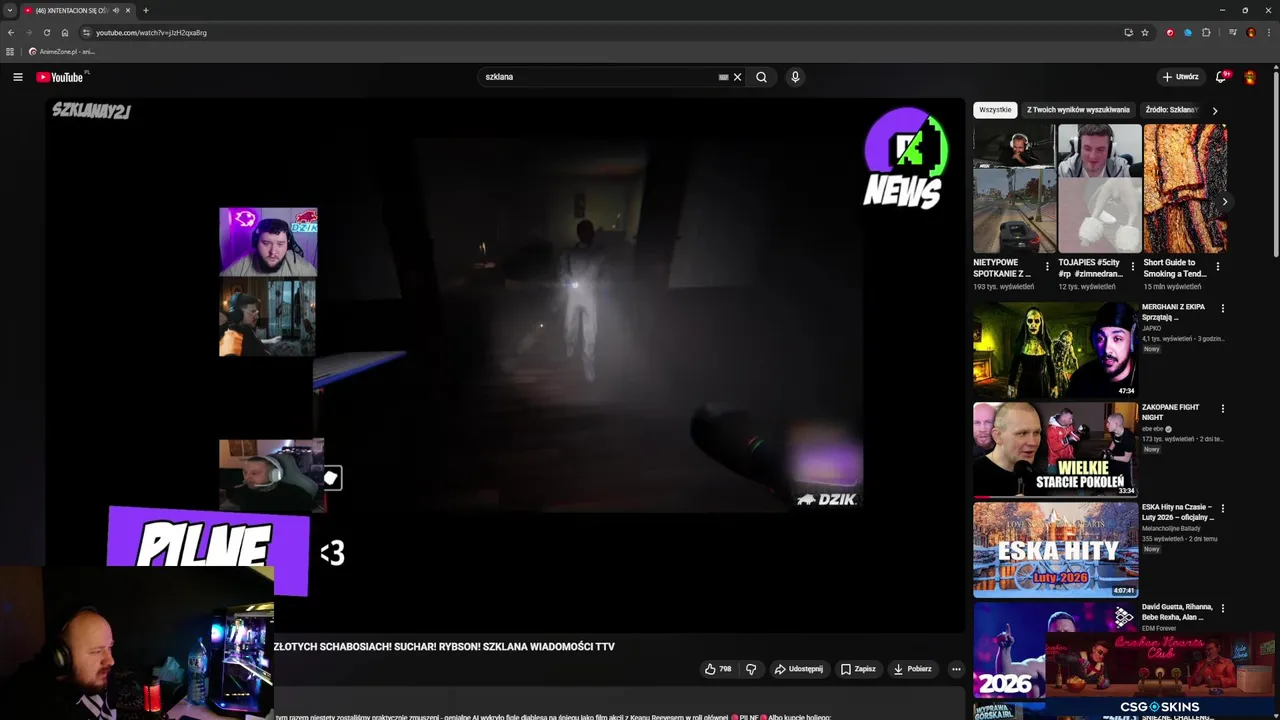Click the Udostępnij share button
The image size is (1280, 720).
click(x=799, y=669)
